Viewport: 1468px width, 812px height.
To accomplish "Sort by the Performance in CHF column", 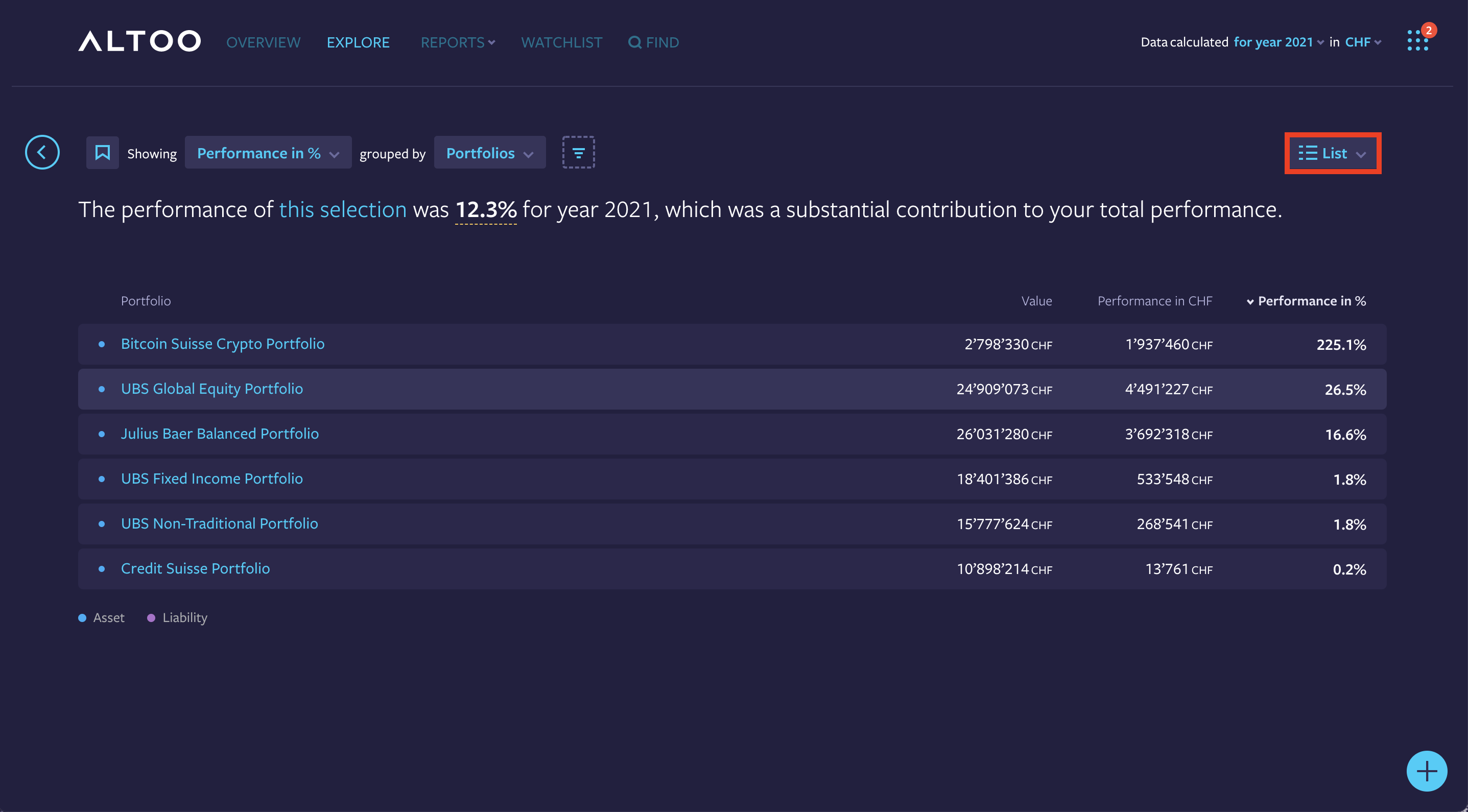I will (1154, 301).
